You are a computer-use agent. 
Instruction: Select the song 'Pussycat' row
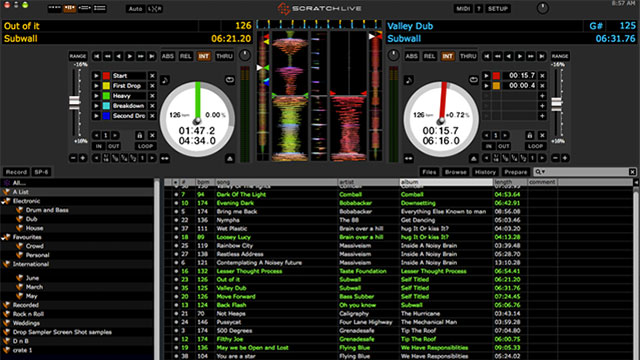point(398,322)
